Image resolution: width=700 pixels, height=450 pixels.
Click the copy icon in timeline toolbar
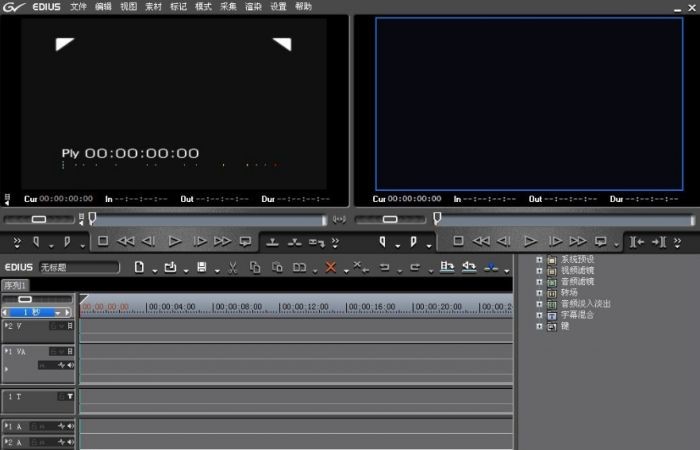click(x=255, y=268)
